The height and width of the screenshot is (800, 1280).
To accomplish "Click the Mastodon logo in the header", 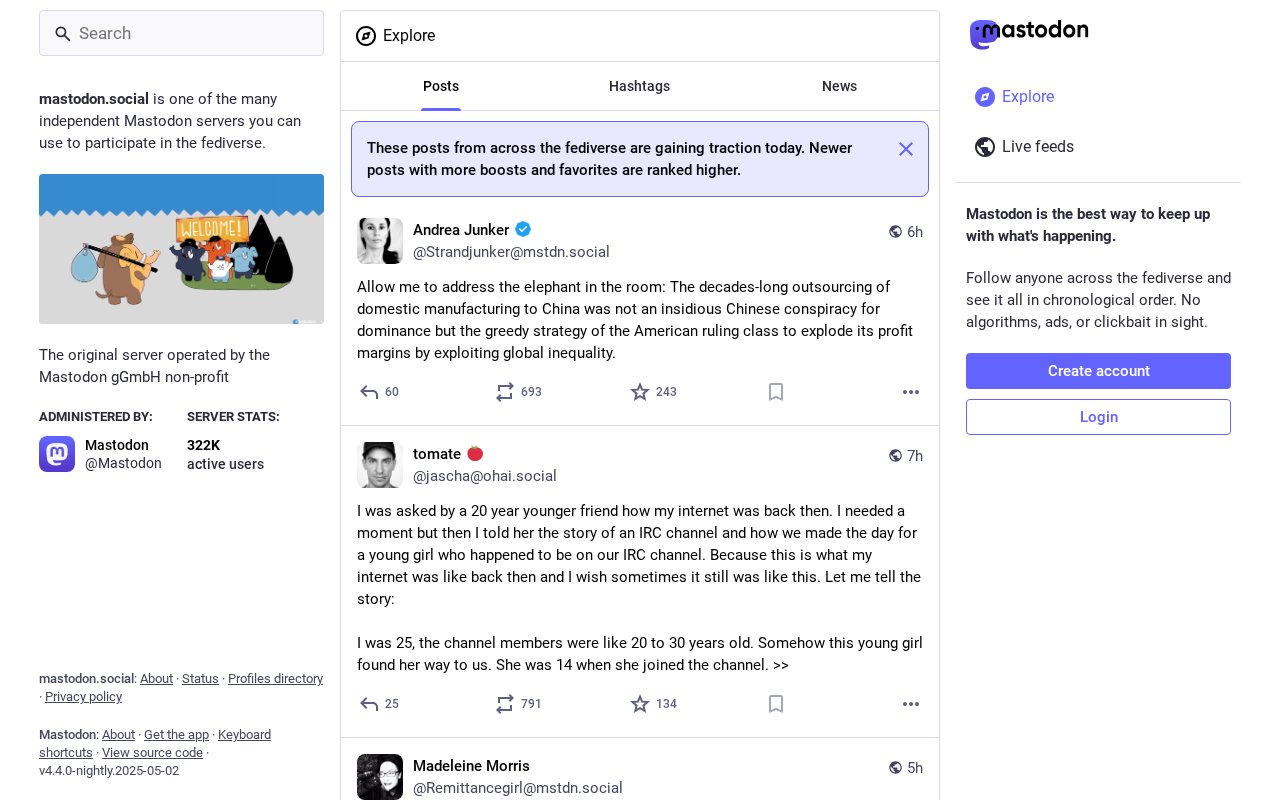I will point(1029,34).
